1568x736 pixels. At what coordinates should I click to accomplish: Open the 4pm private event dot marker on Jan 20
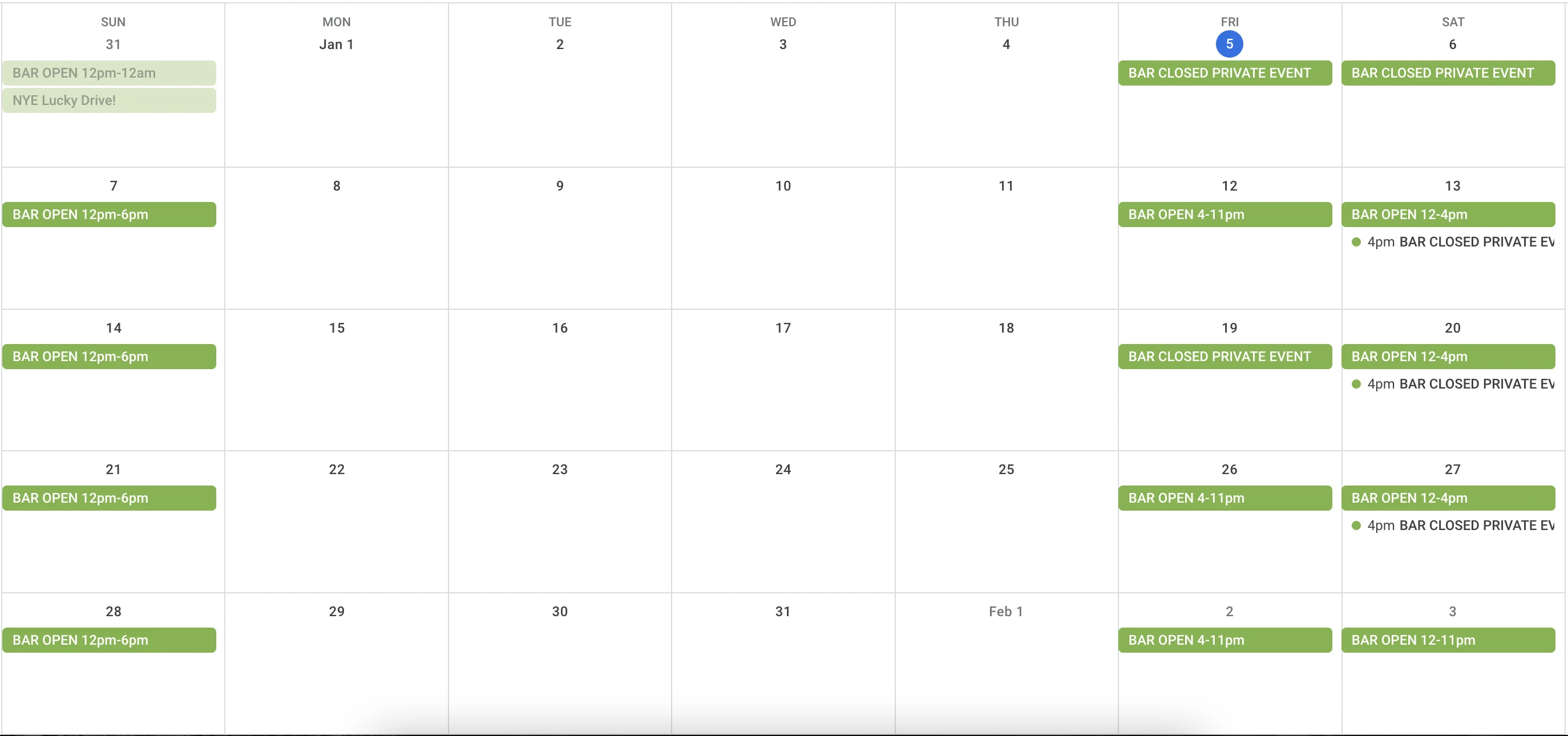1356,384
